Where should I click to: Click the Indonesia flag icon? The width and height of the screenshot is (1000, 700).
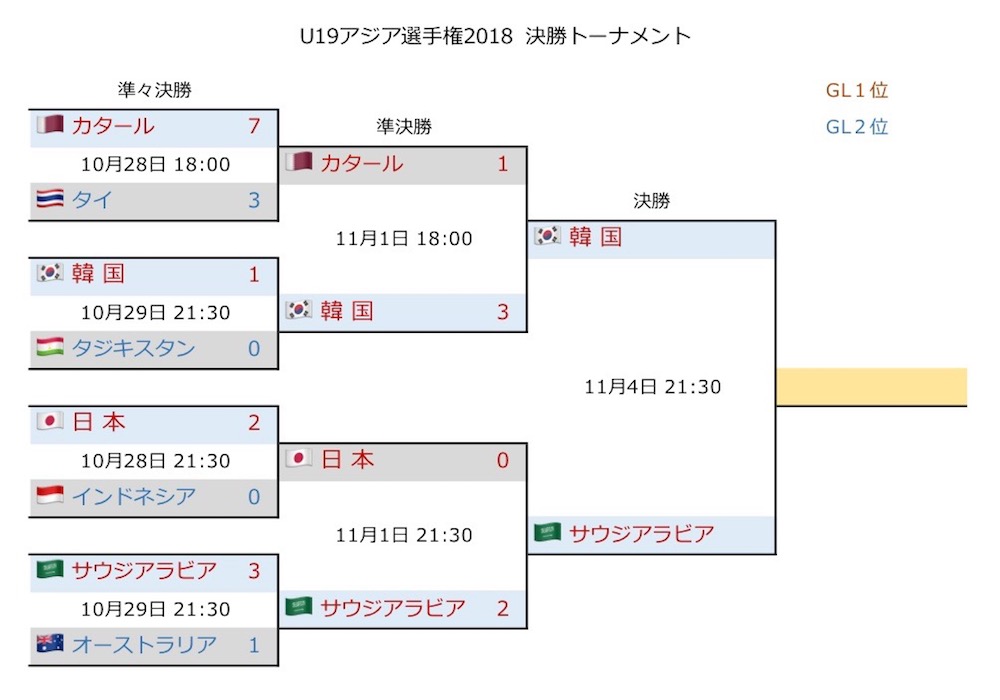tap(50, 495)
